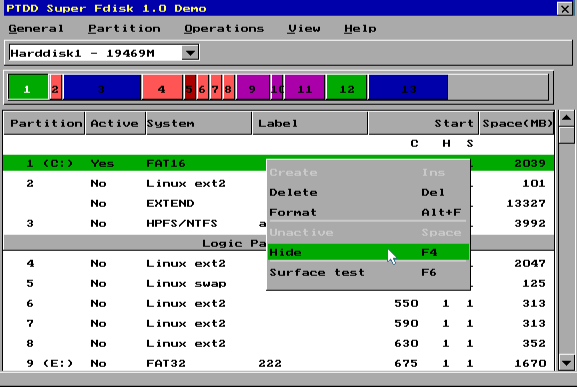Select purple partition block 9
Viewport: 579px width, 387px height.
coord(253,88)
